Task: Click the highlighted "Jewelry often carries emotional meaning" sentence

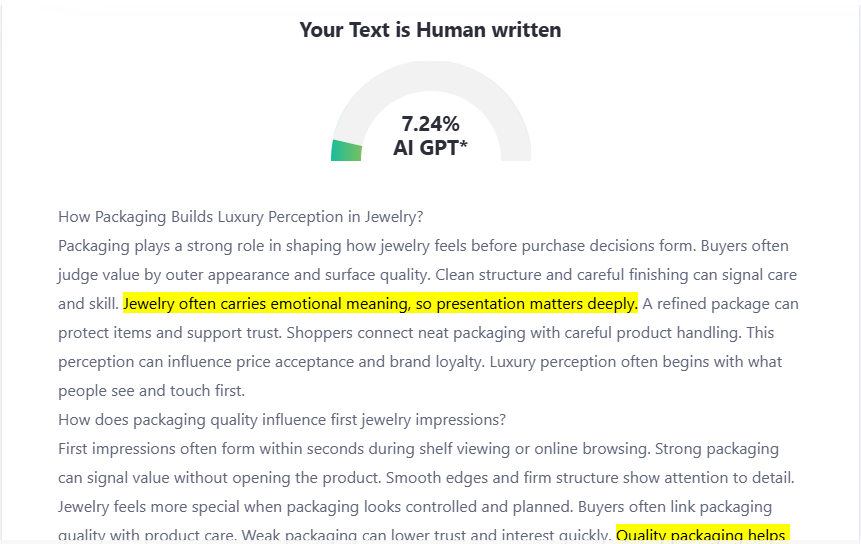Action: 380,303
